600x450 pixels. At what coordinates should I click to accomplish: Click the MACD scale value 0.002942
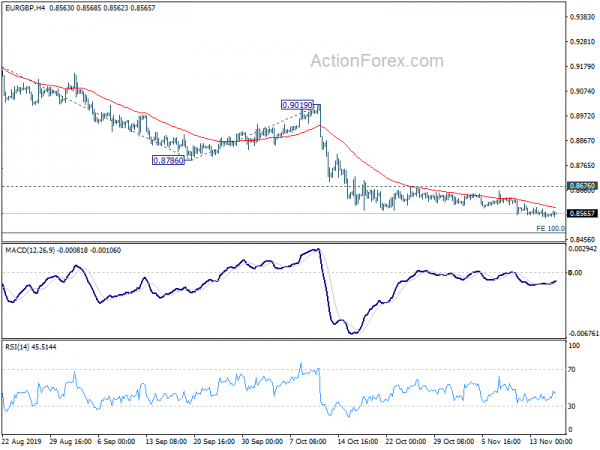coord(582,249)
